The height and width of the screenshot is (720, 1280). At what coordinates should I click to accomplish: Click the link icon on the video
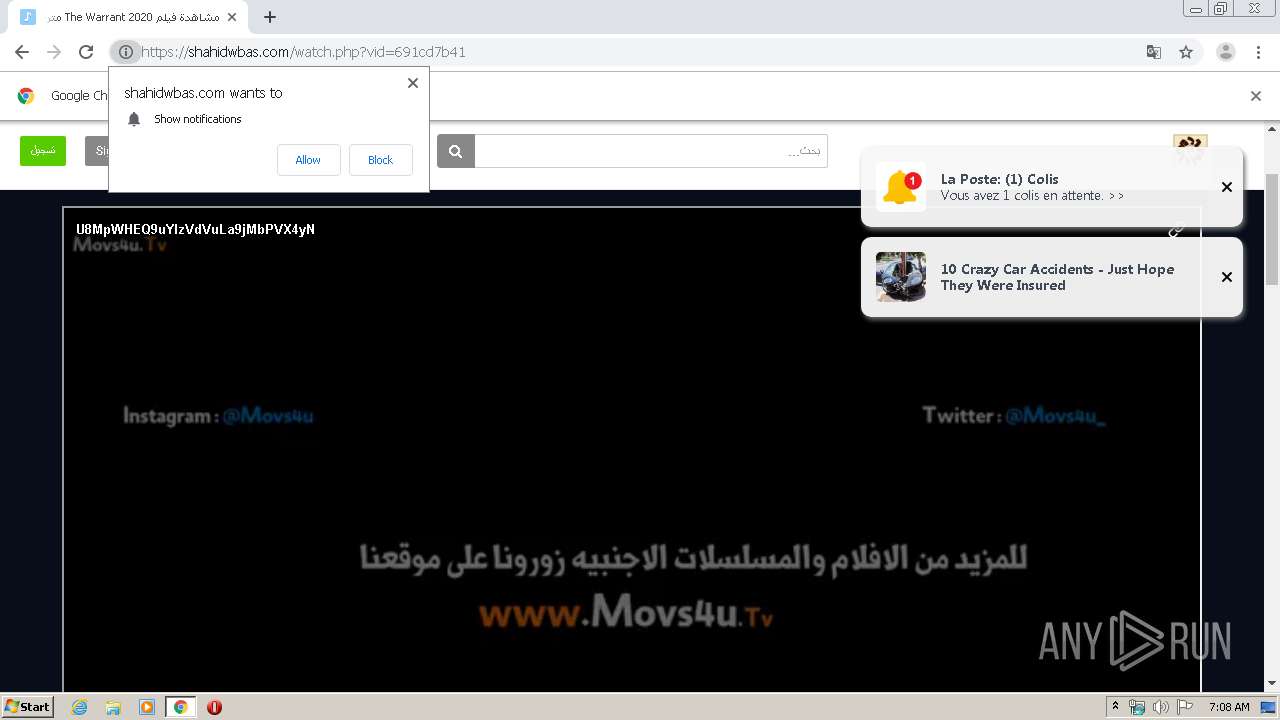[1176, 230]
